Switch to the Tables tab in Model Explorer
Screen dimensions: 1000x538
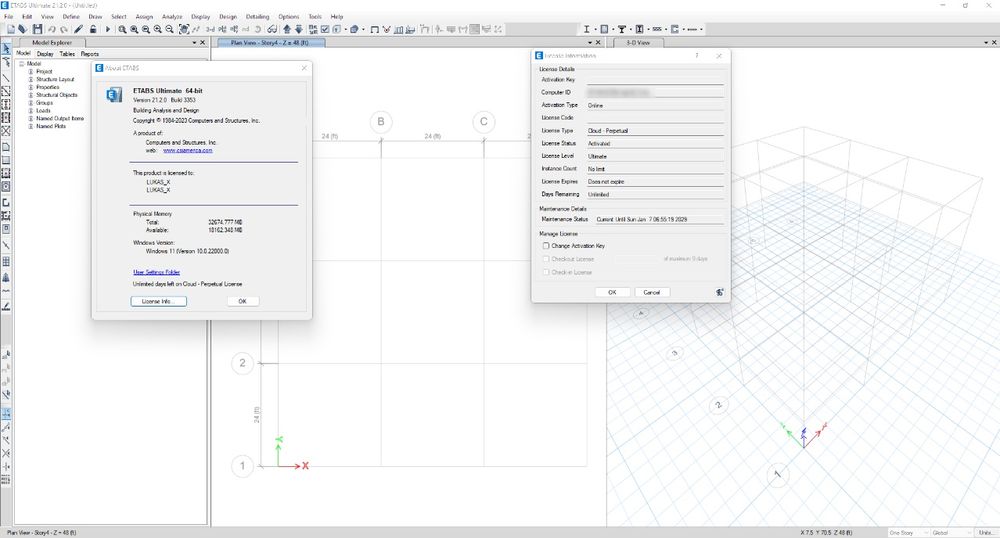point(66,54)
